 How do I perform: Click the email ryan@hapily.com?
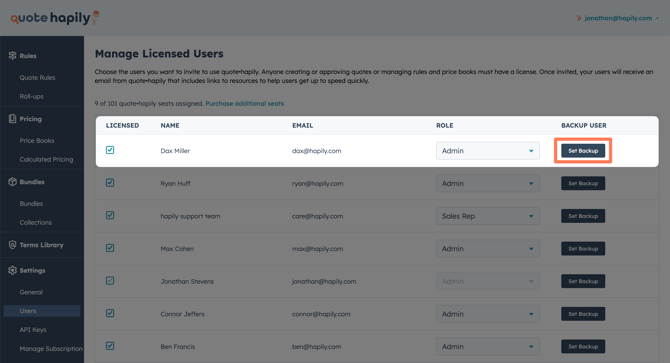click(x=317, y=183)
